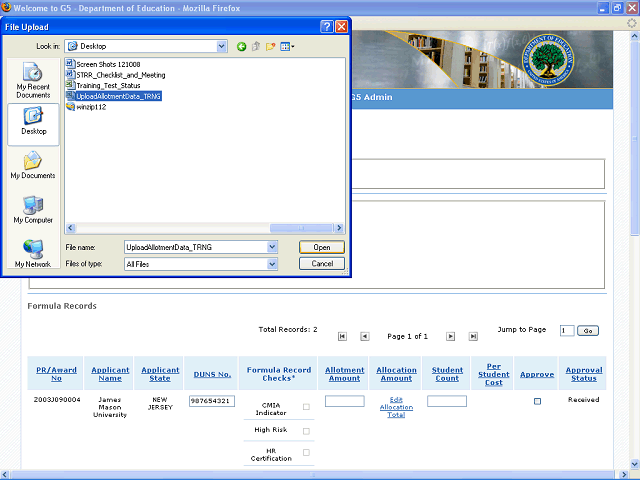Open the Edit Allocation Total link
640x480 pixels.
coord(396,407)
